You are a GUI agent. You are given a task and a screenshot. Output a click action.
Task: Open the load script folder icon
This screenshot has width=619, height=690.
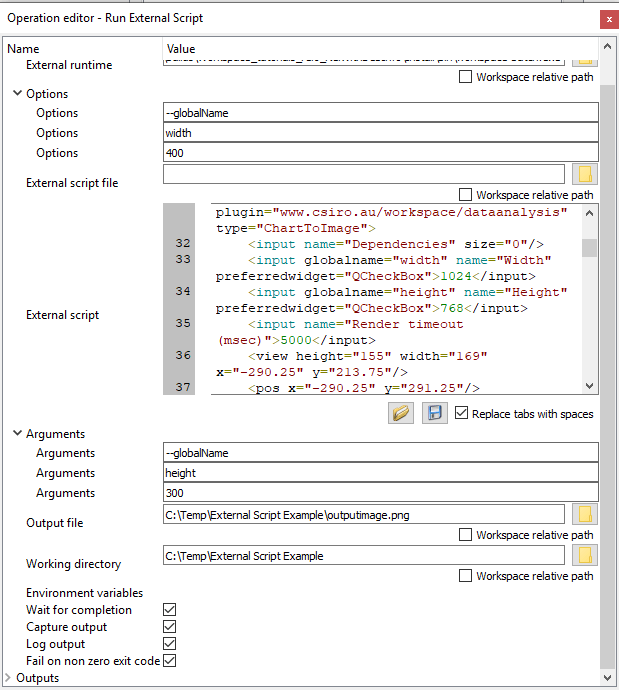pyautogui.click(x=401, y=413)
